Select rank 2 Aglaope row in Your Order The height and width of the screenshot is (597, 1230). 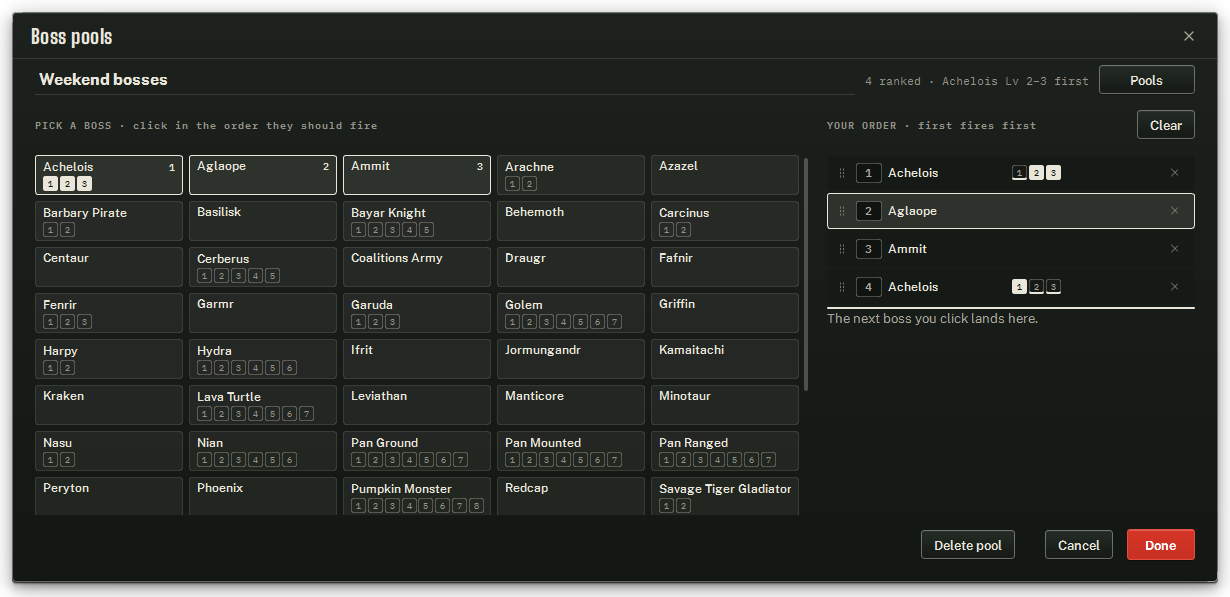[1011, 211]
